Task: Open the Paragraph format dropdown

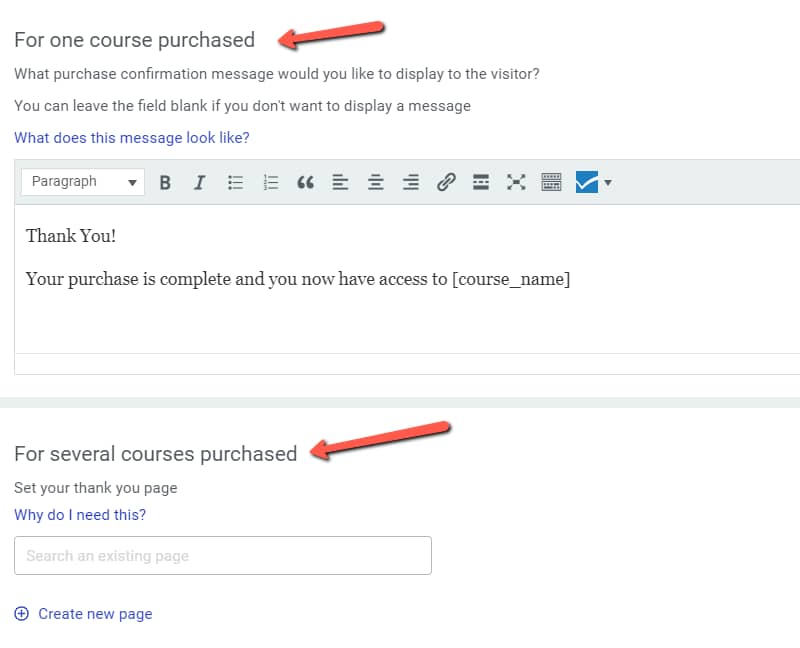Action: point(83,182)
